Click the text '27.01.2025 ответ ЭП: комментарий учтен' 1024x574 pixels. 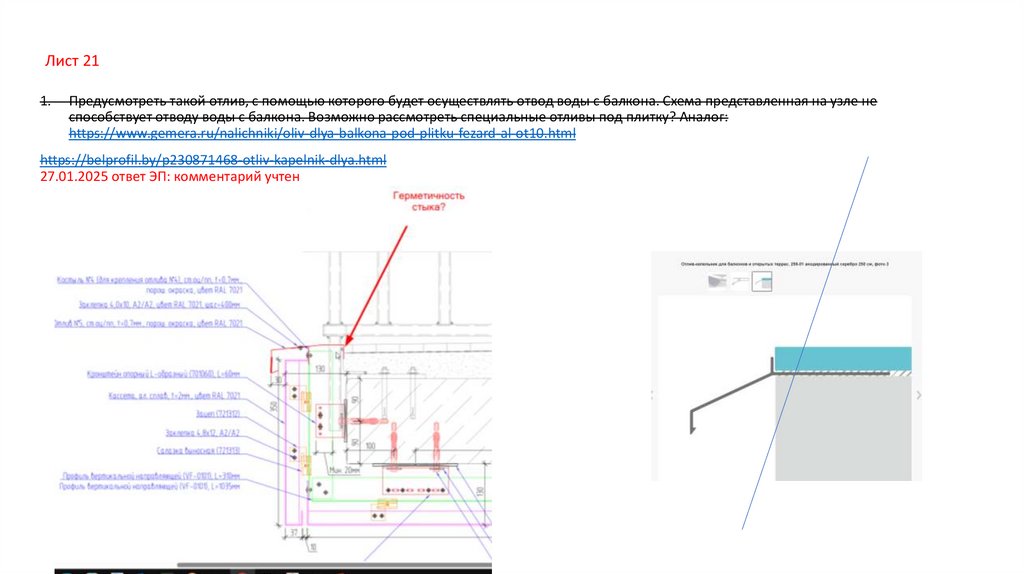(170, 176)
